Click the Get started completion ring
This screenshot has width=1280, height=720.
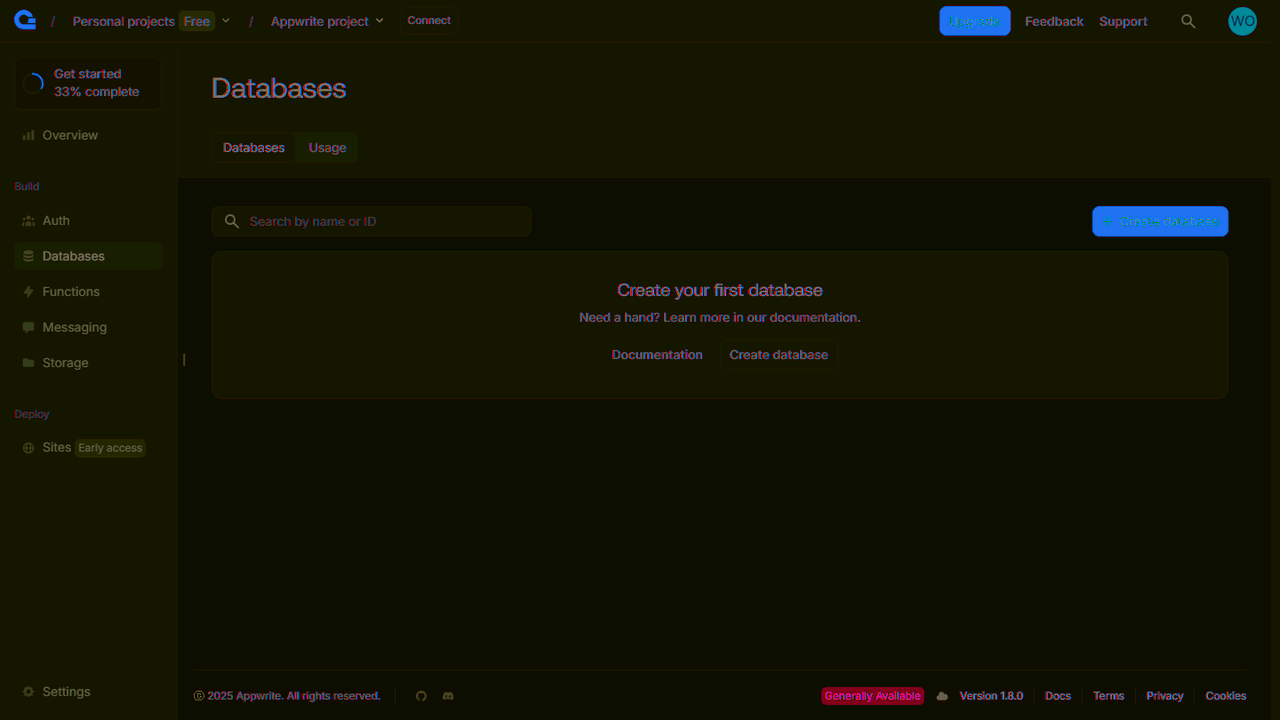[x=33, y=82]
